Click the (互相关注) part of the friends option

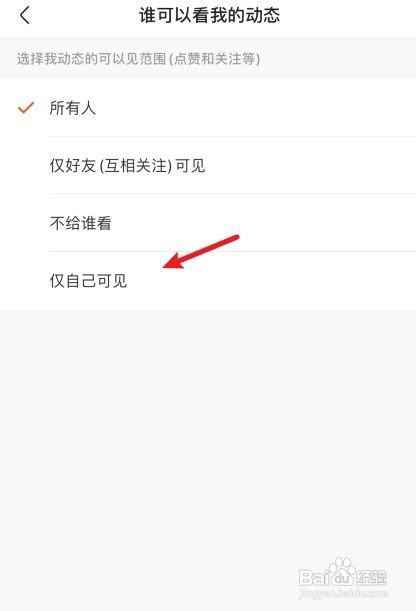point(136,166)
